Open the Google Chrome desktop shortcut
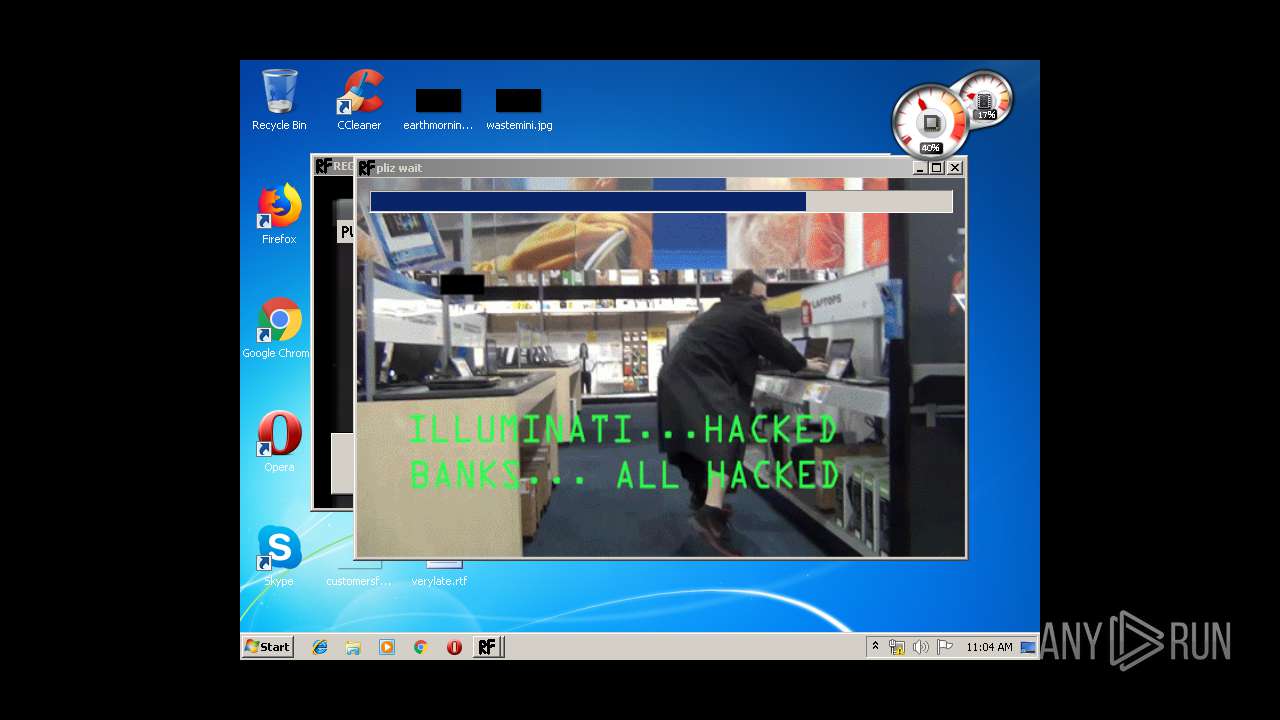The image size is (1280, 720). click(279, 328)
